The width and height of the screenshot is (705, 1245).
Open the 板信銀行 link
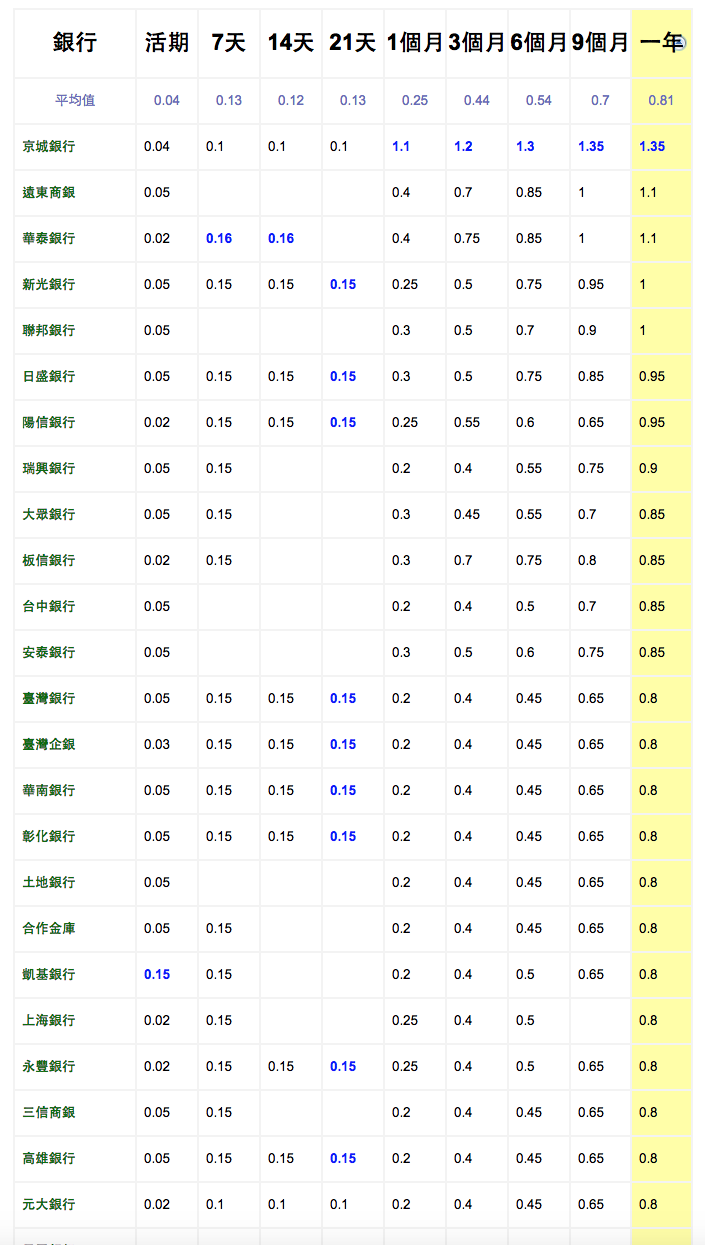click(x=49, y=560)
